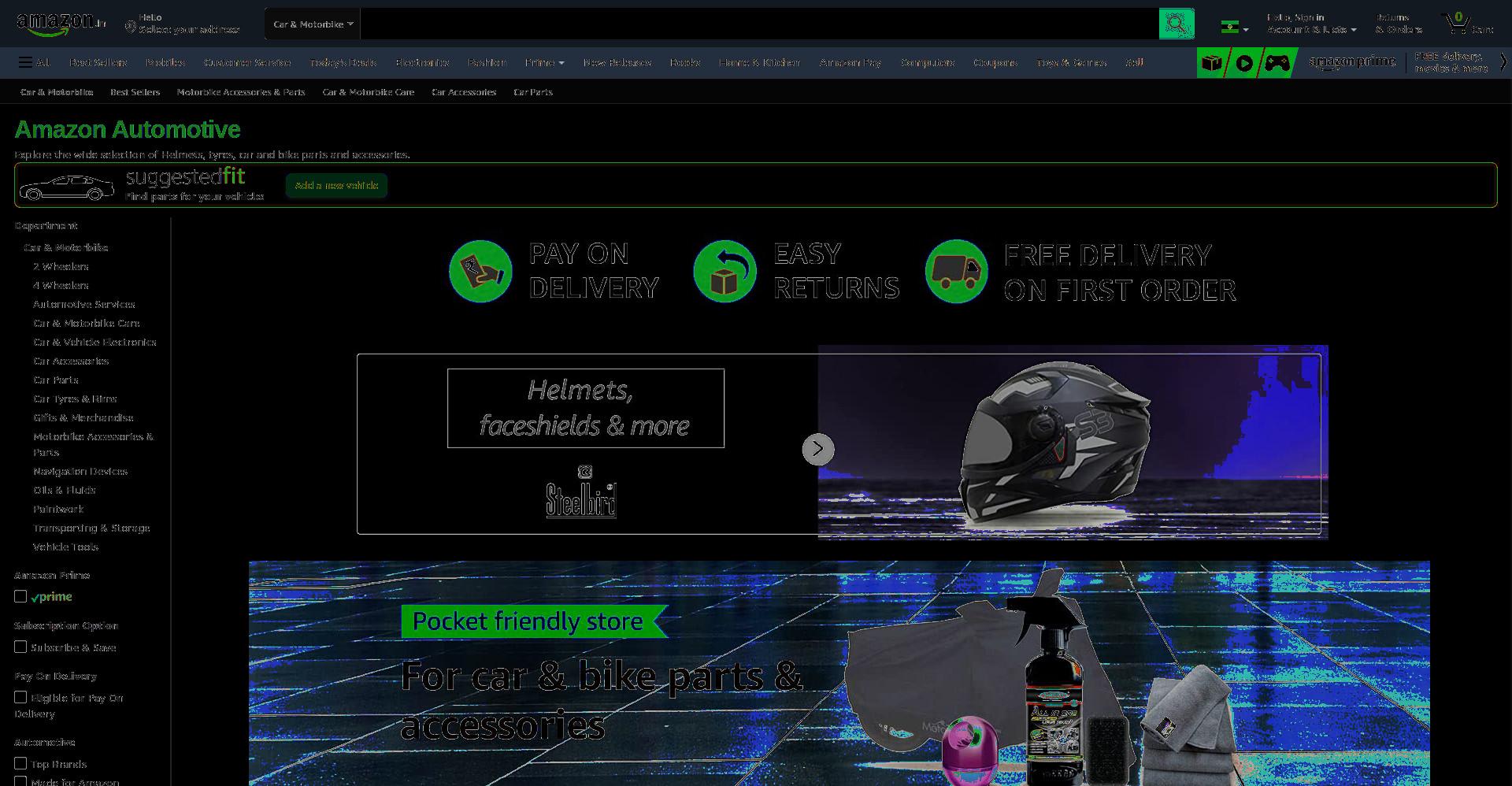The width and height of the screenshot is (1512, 786).
Task: Open Best Sellers in top nav
Action: coord(98,62)
